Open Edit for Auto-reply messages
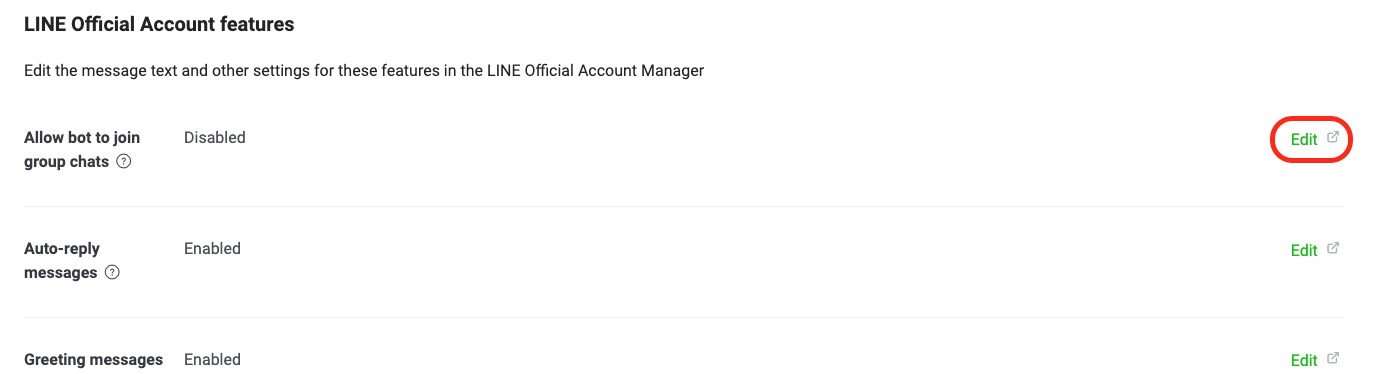 tap(1304, 251)
